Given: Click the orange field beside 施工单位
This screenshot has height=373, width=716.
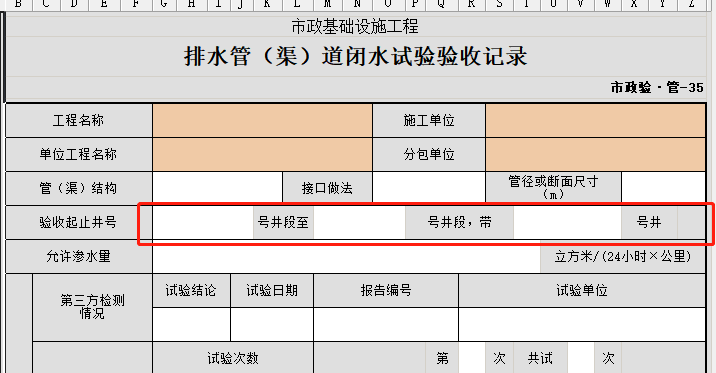Looking at the screenshot, I should click(595, 121).
